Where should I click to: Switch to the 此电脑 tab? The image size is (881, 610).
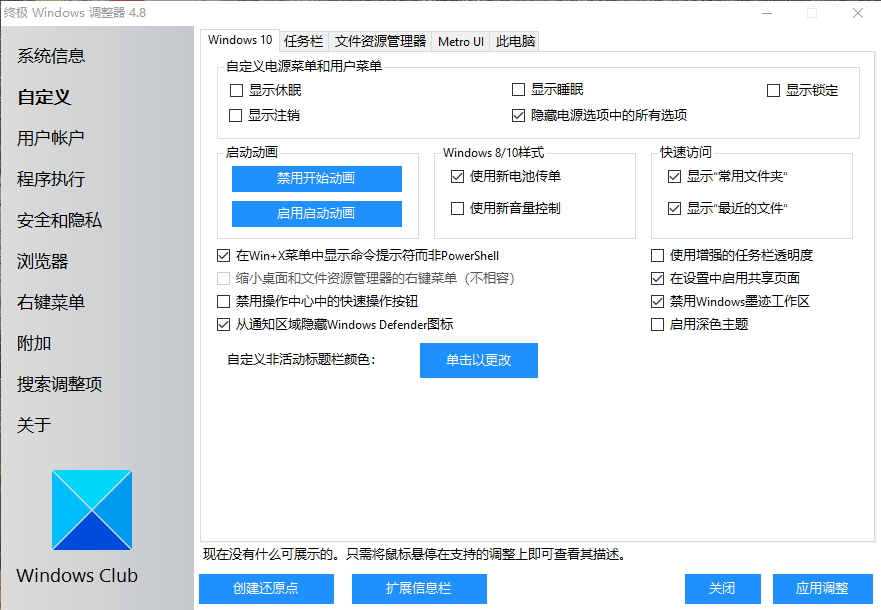click(514, 41)
